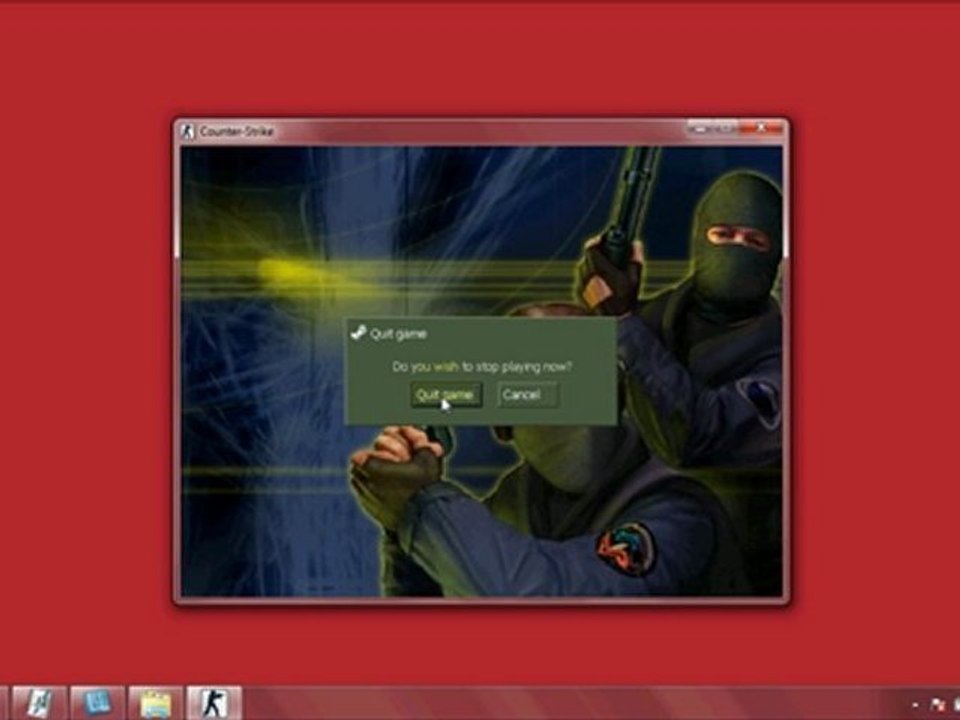
Task: Confirm quitting with the Quit game button
Action: (x=446, y=395)
